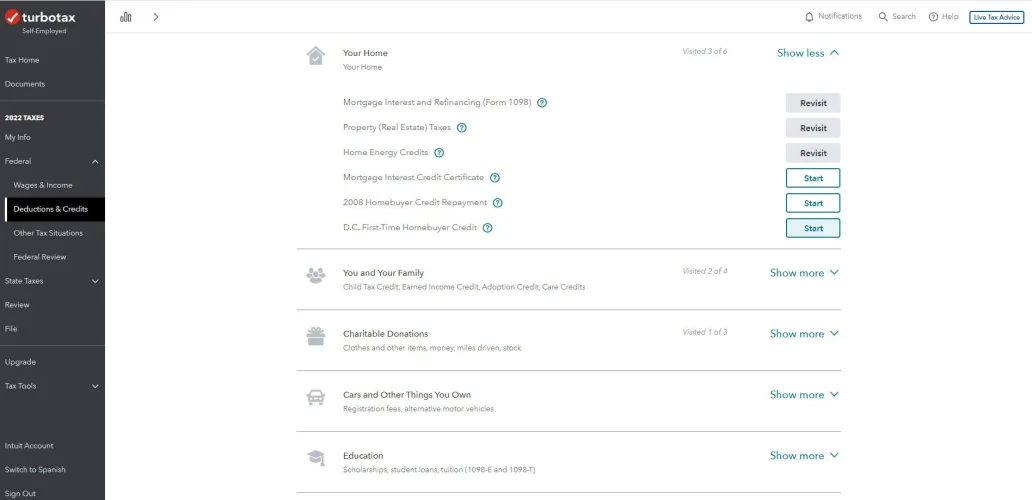
Task: Expand the Tax Tools sidebar menu
Action: tap(95, 386)
